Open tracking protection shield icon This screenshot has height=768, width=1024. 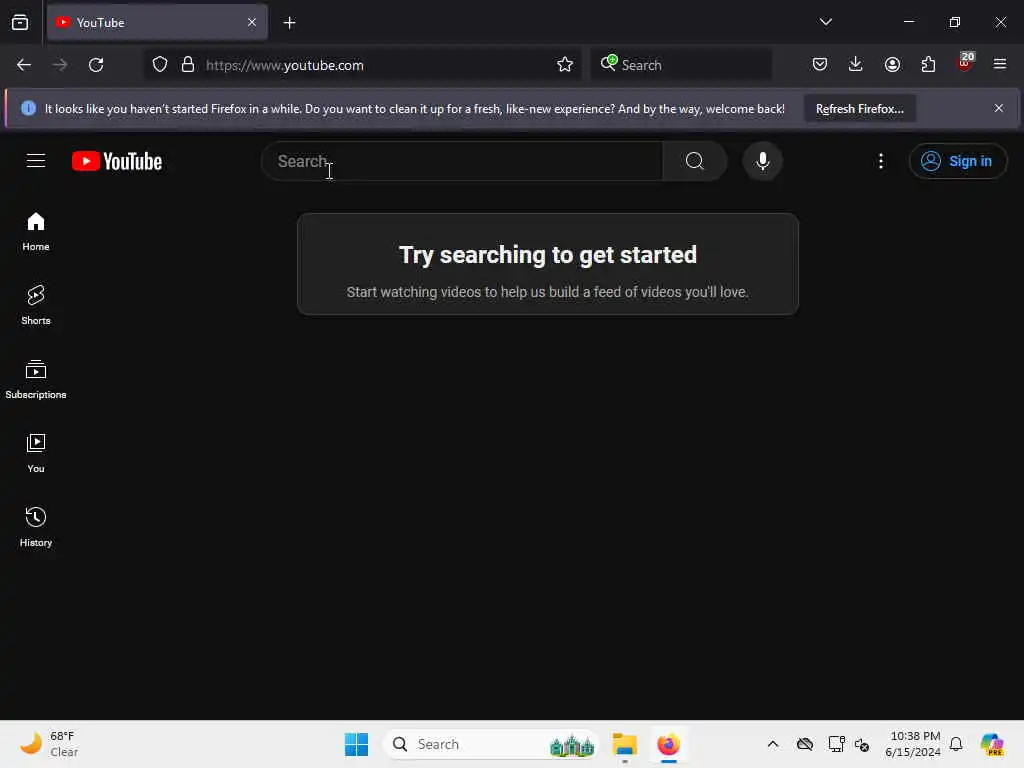point(160,65)
